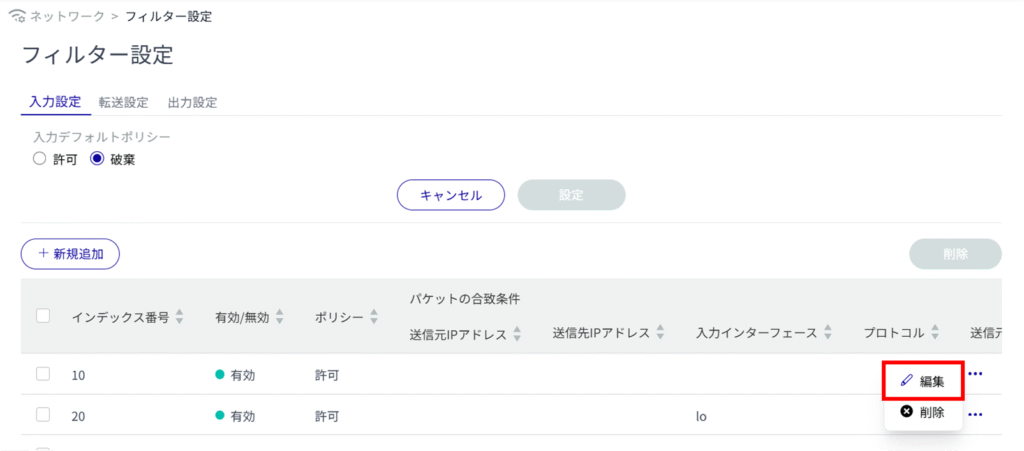Screen dimensions: 1024x451
Task: Sort by policy column arrows
Action: [x=374, y=317]
